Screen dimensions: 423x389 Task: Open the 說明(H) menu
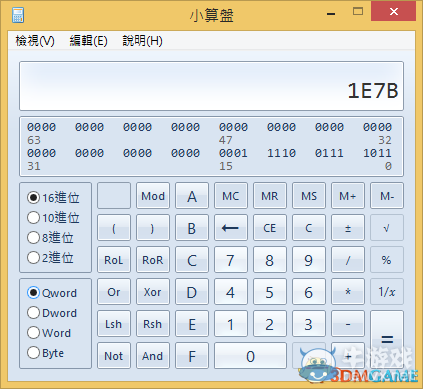pyautogui.click(x=142, y=41)
